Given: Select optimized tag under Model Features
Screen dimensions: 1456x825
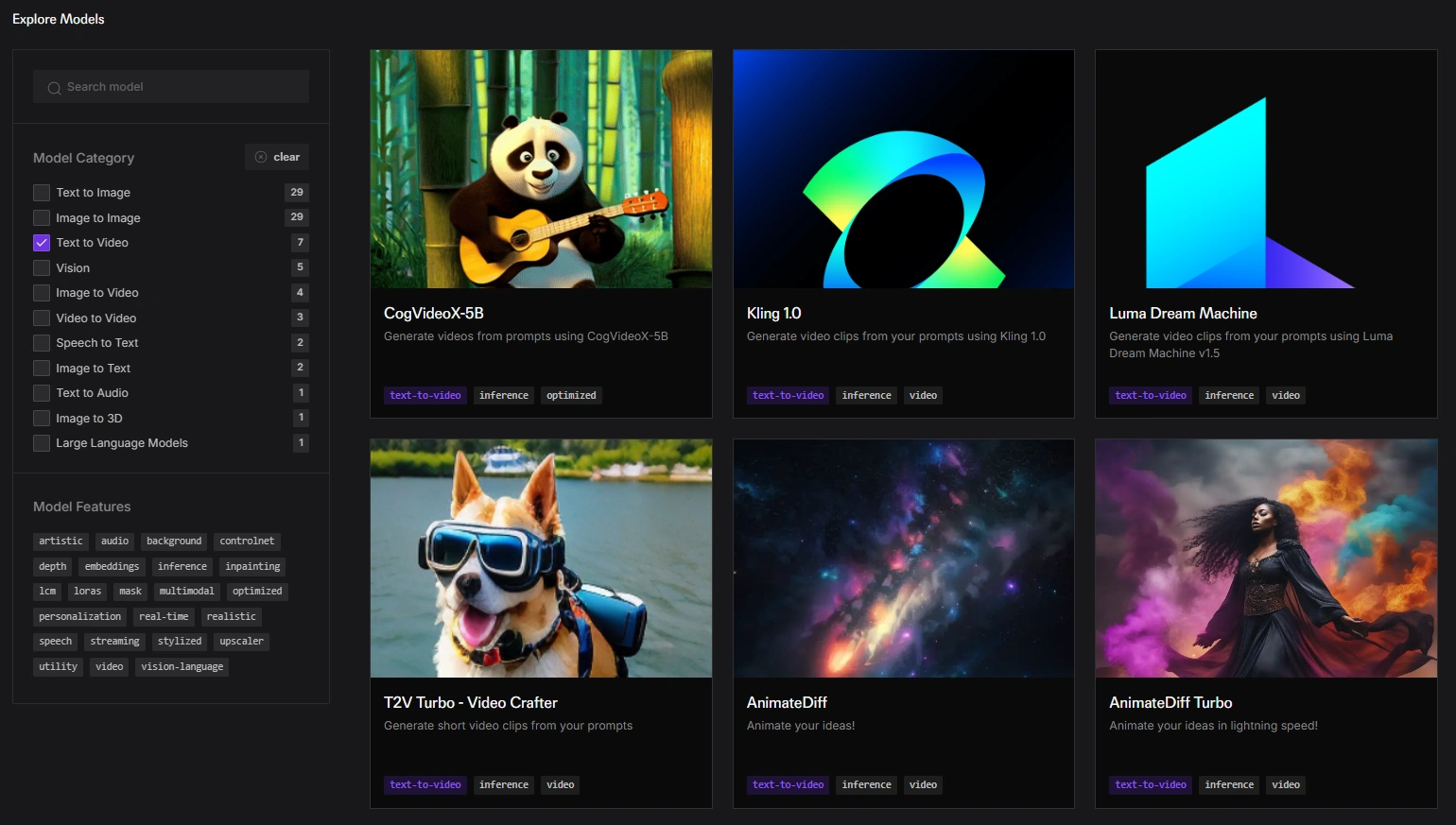Looking at the screenshot, I should point(257,592).
